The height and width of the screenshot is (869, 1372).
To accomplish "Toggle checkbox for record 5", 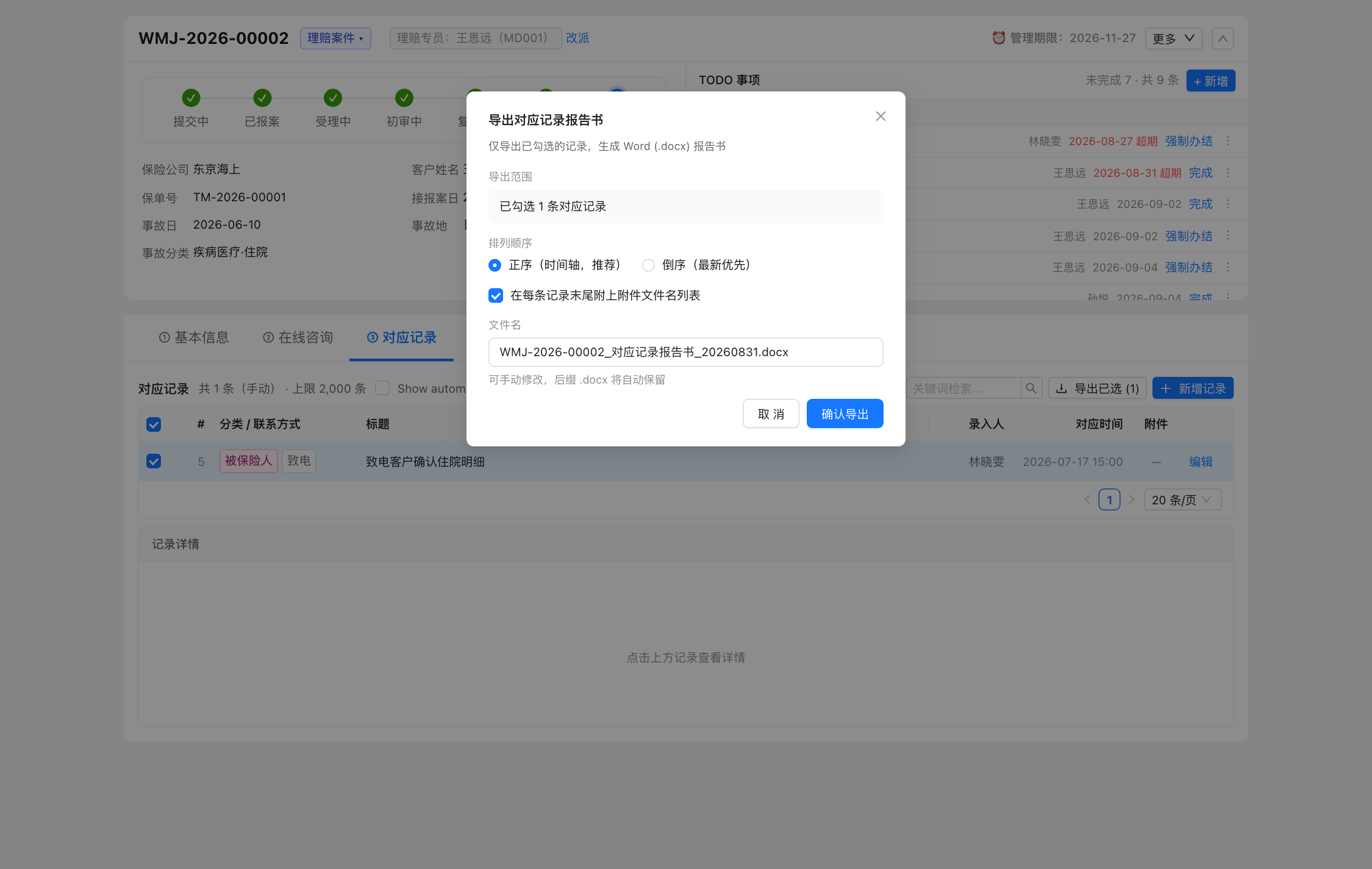I will [154, 462].
